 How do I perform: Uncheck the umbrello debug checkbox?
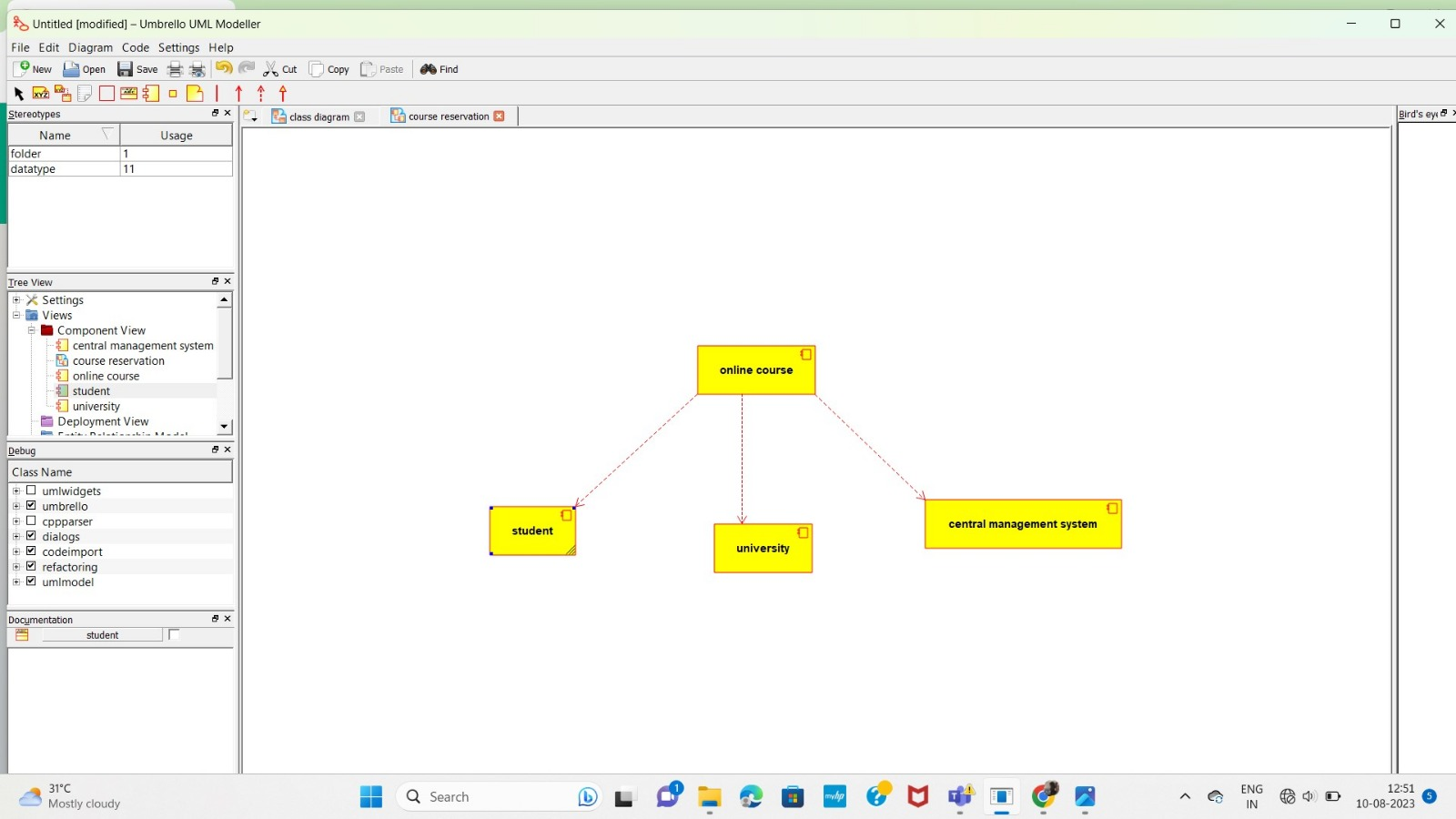[x=31, y=506]
